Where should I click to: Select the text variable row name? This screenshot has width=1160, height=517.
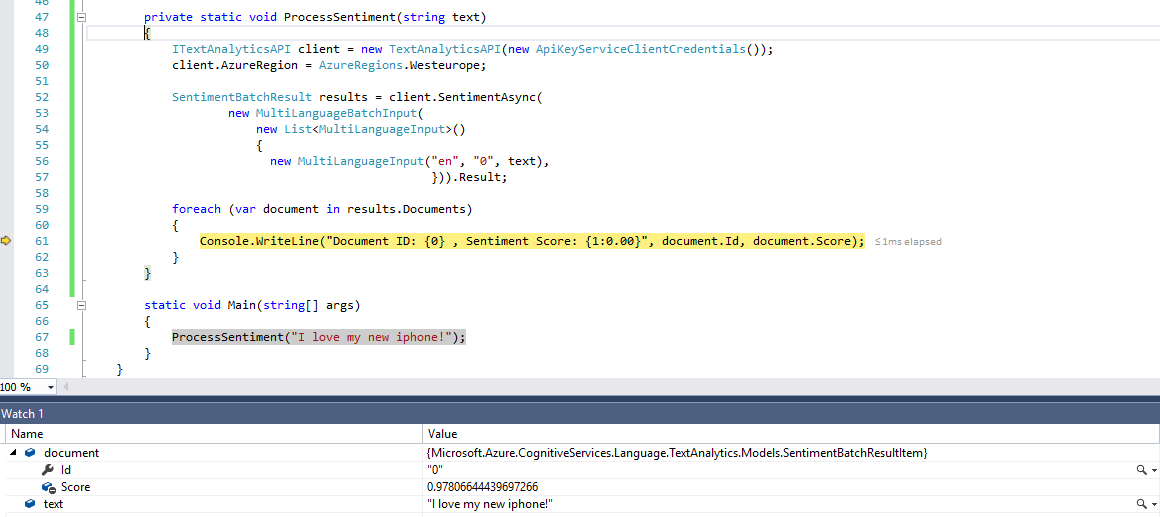[x=53, y=504]
